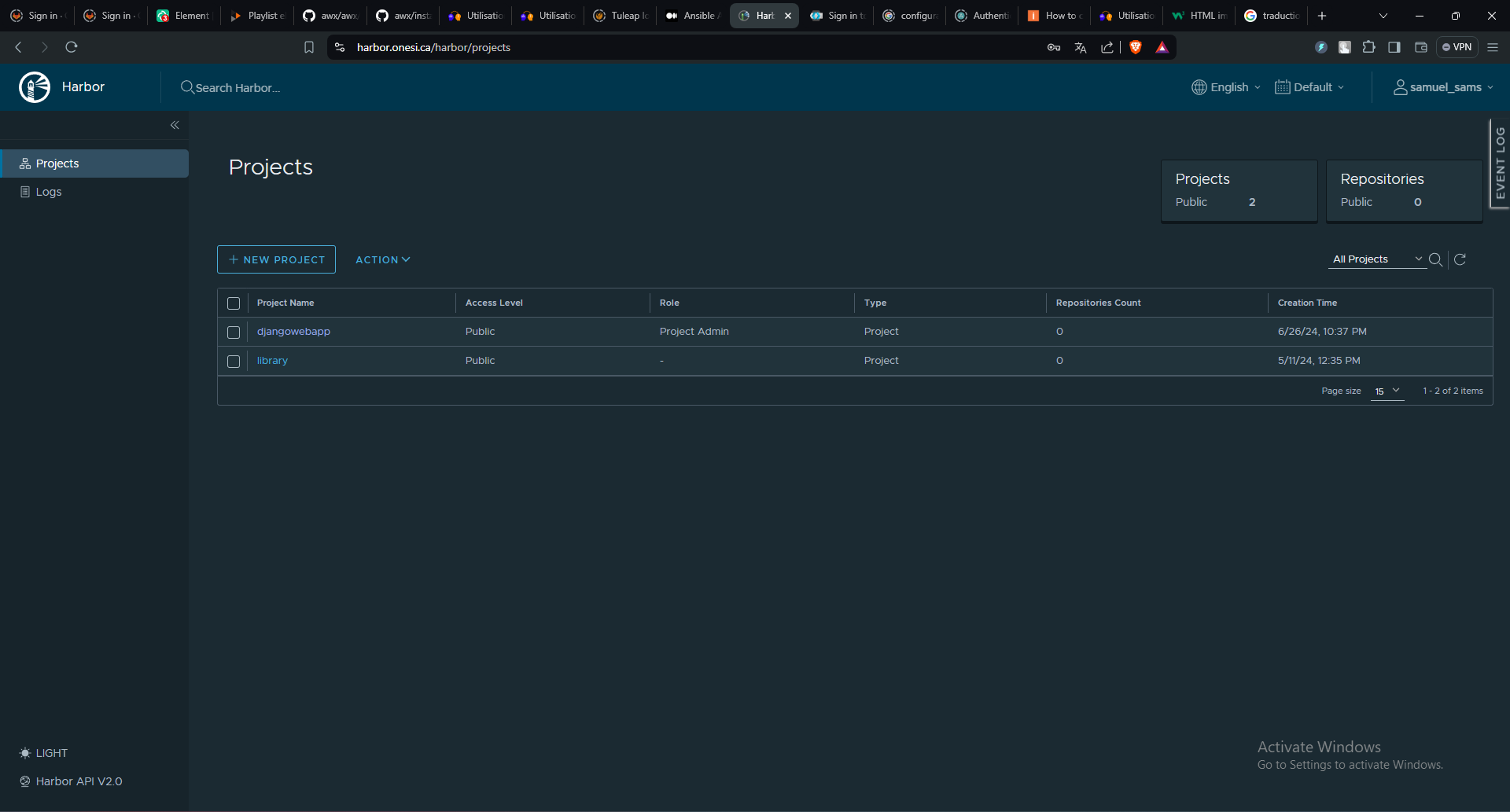
Task: Click Repositories Count column header
Action: (x=1098, y=303)
